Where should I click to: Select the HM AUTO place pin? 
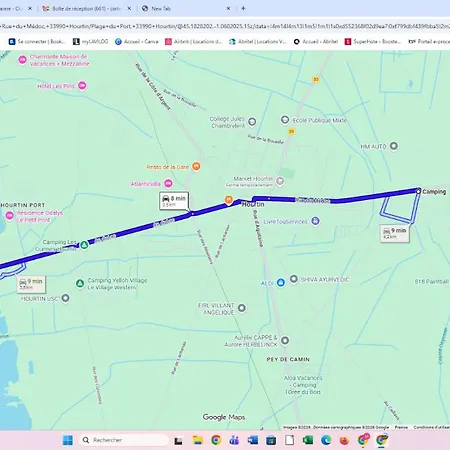(x=394, y=146)
